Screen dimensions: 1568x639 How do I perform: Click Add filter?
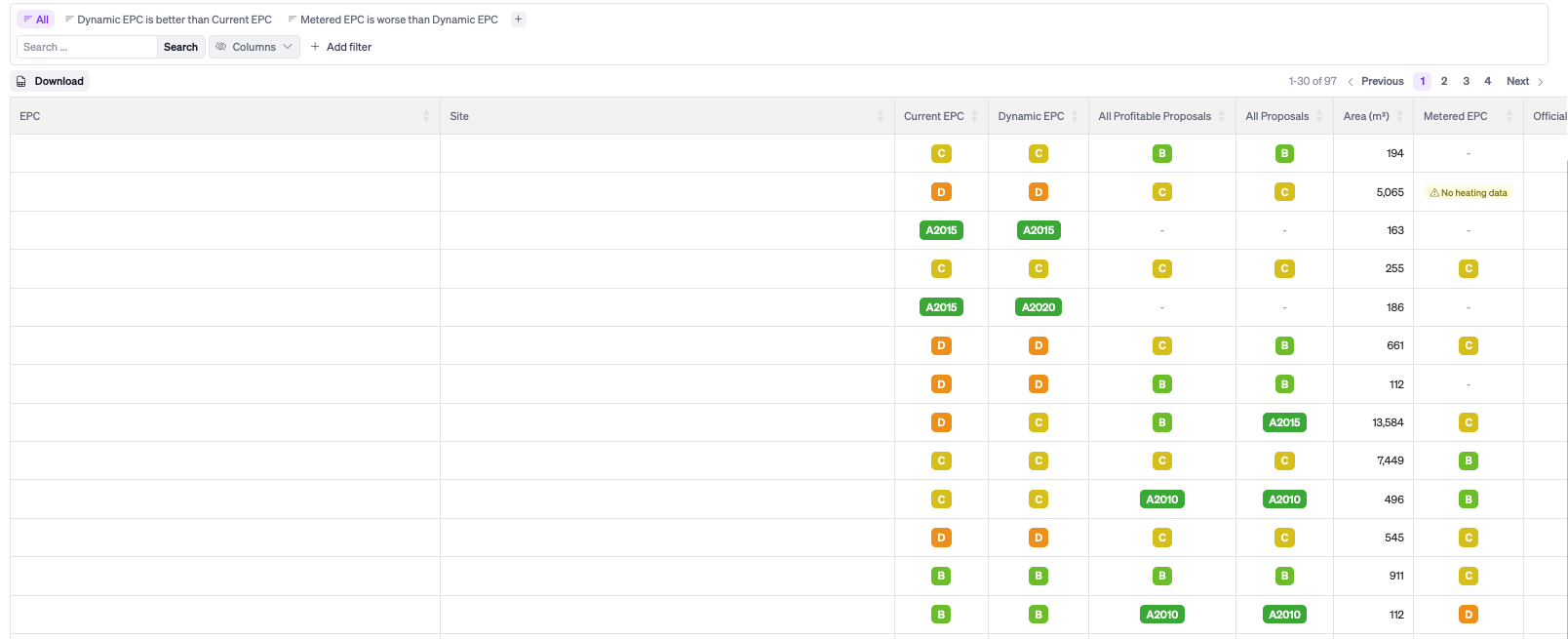(341, 47)
